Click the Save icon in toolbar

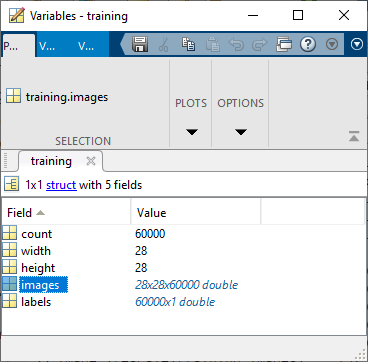[140, 44]
